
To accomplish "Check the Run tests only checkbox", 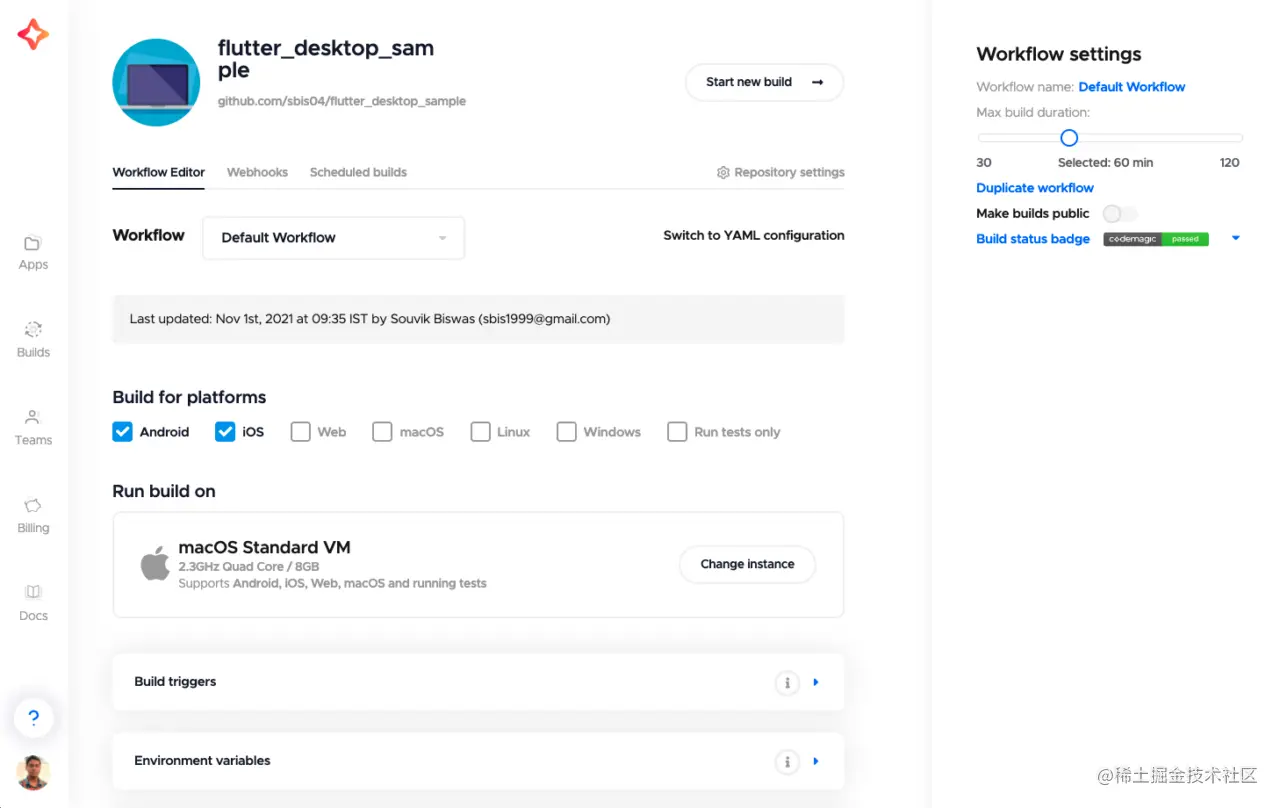I will point(677,432).
